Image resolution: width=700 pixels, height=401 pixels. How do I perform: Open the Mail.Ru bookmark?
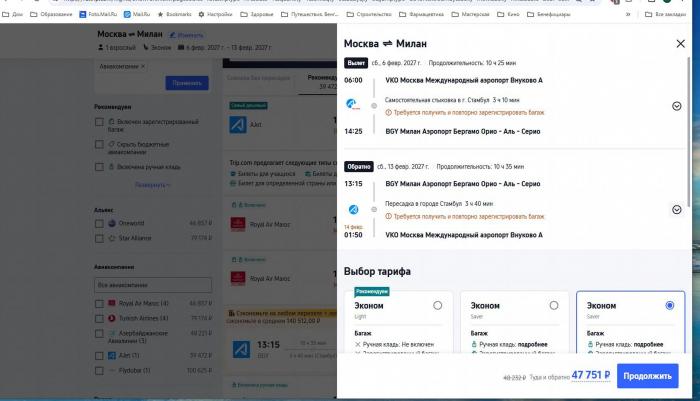click(137, 14)
